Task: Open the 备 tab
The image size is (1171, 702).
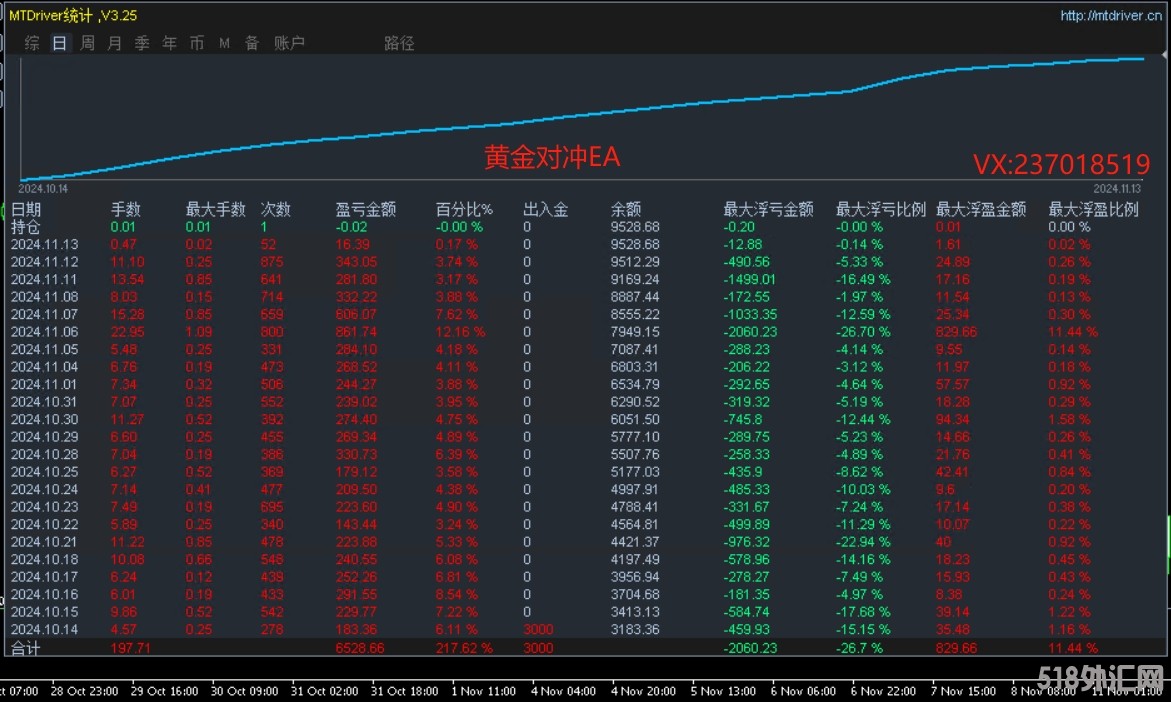Action: click(252, 43)
